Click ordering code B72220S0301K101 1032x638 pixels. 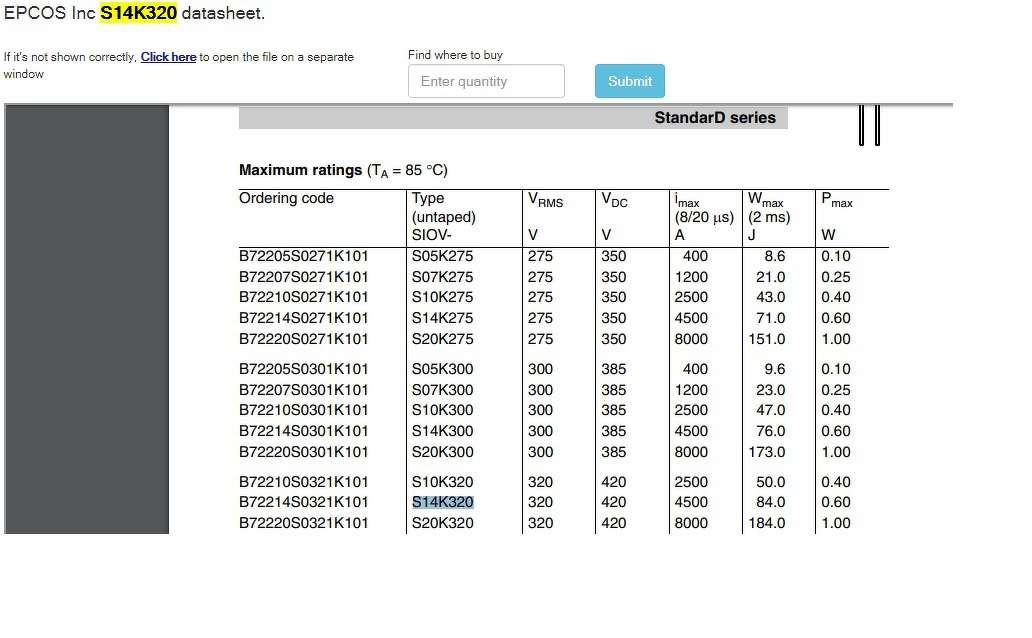click(303, 452)
